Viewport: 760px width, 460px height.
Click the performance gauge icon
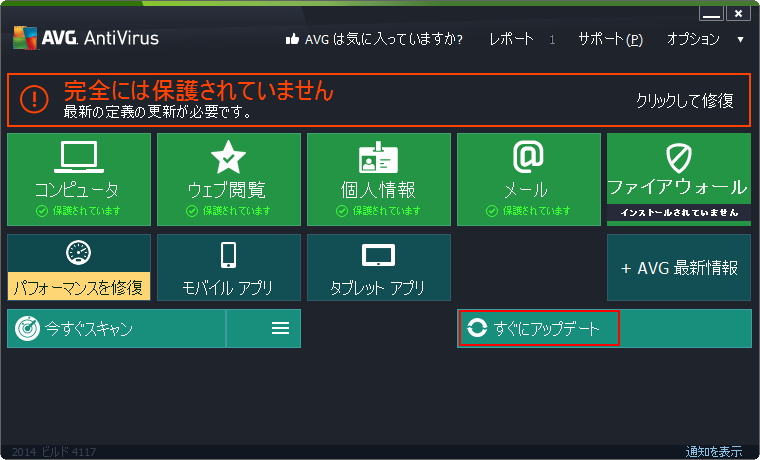pyautogui.click(x=79, y=253)
